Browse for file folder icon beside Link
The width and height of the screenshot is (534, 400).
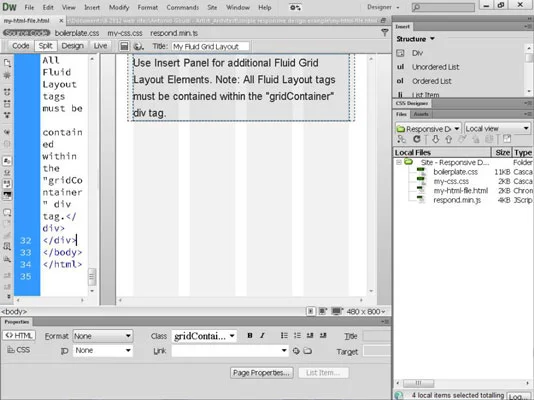[x=308, y=351]
